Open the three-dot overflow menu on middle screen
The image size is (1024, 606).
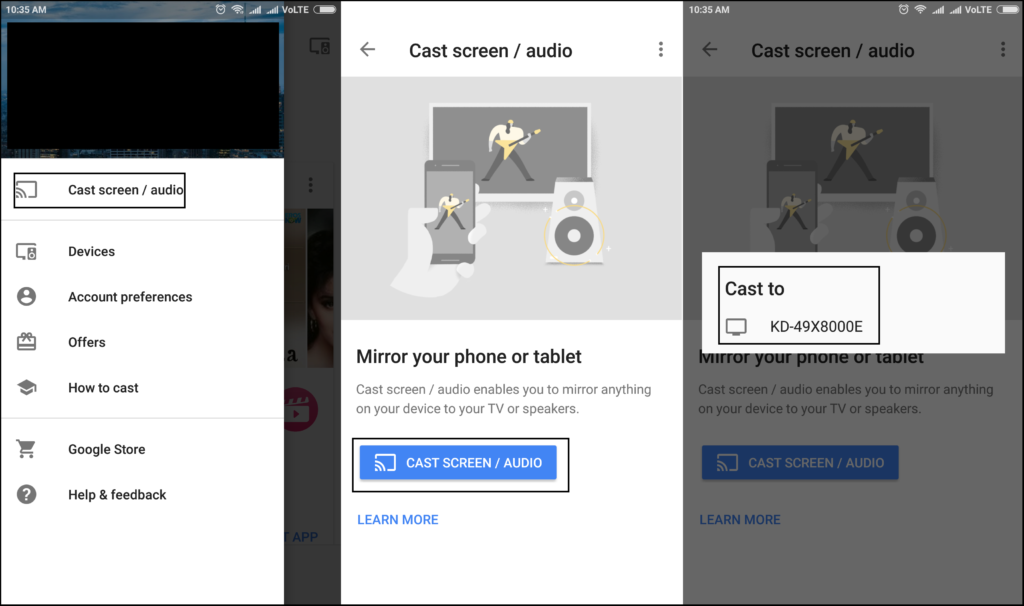pos(660,49)
